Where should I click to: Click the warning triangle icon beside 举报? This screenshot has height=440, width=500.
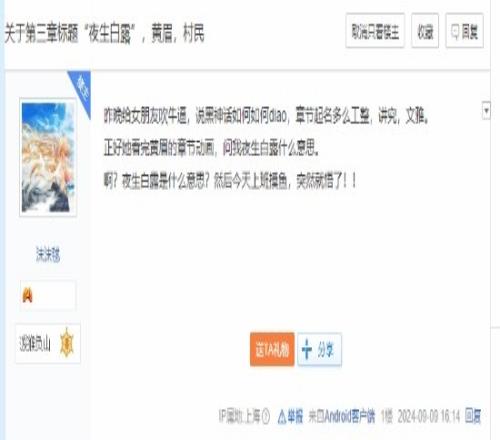tap(282, 417)
